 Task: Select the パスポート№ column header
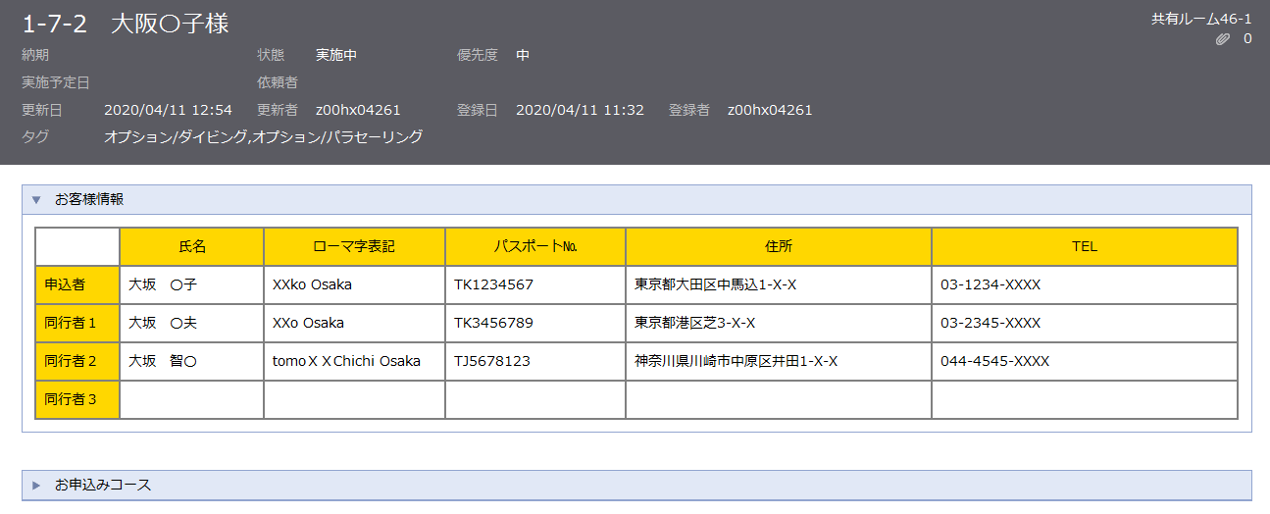[x=535, y=246]
